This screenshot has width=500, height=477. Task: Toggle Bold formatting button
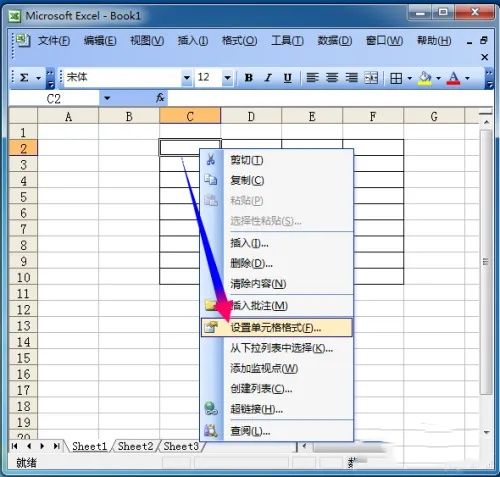pos(248,78)
